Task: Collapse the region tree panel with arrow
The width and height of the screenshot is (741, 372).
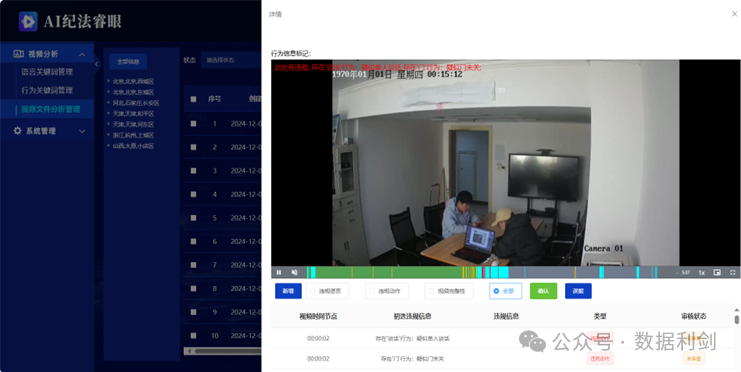Action: 97,64
